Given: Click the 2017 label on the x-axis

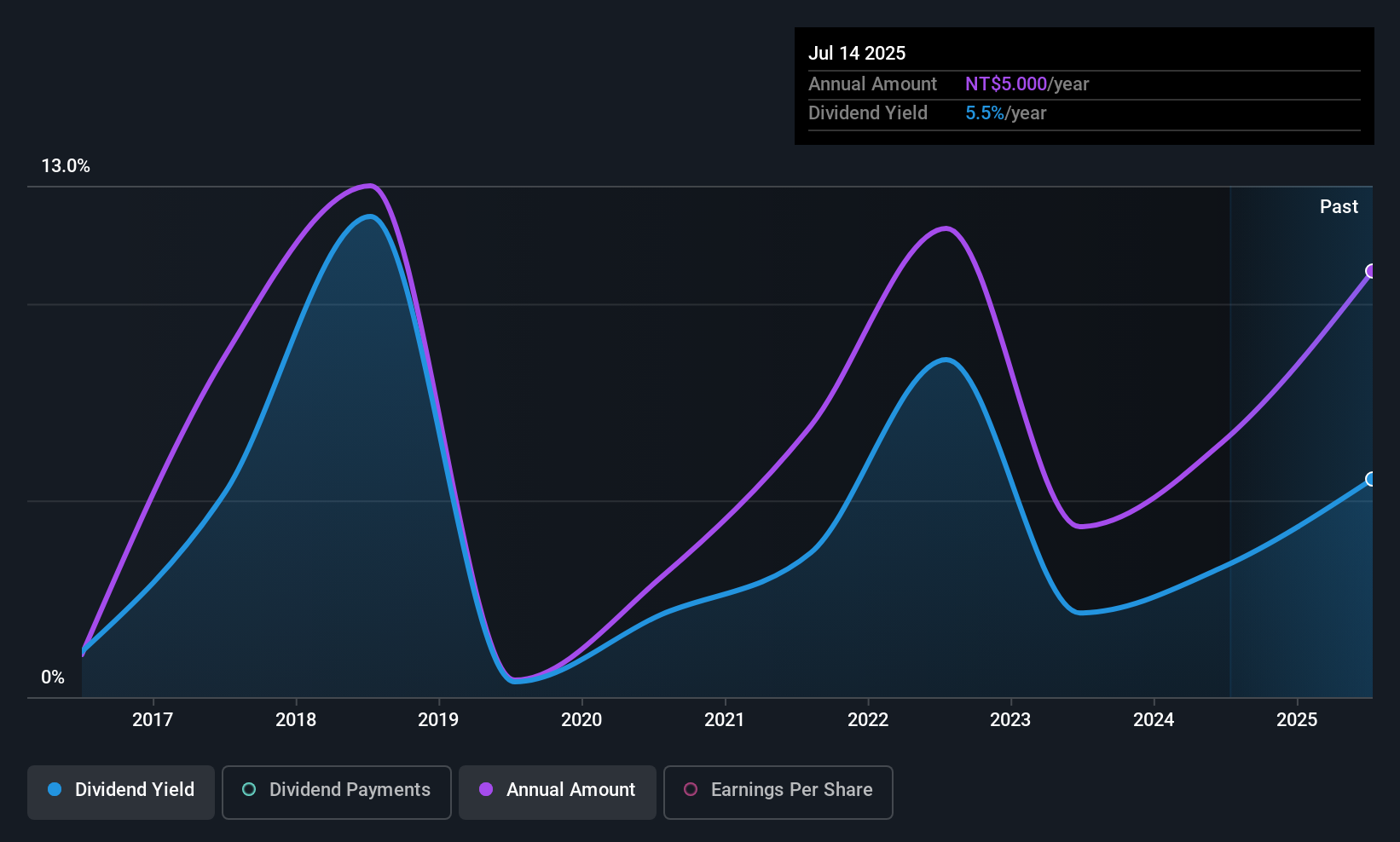Looking at the screenshot, I should (153, 719).
